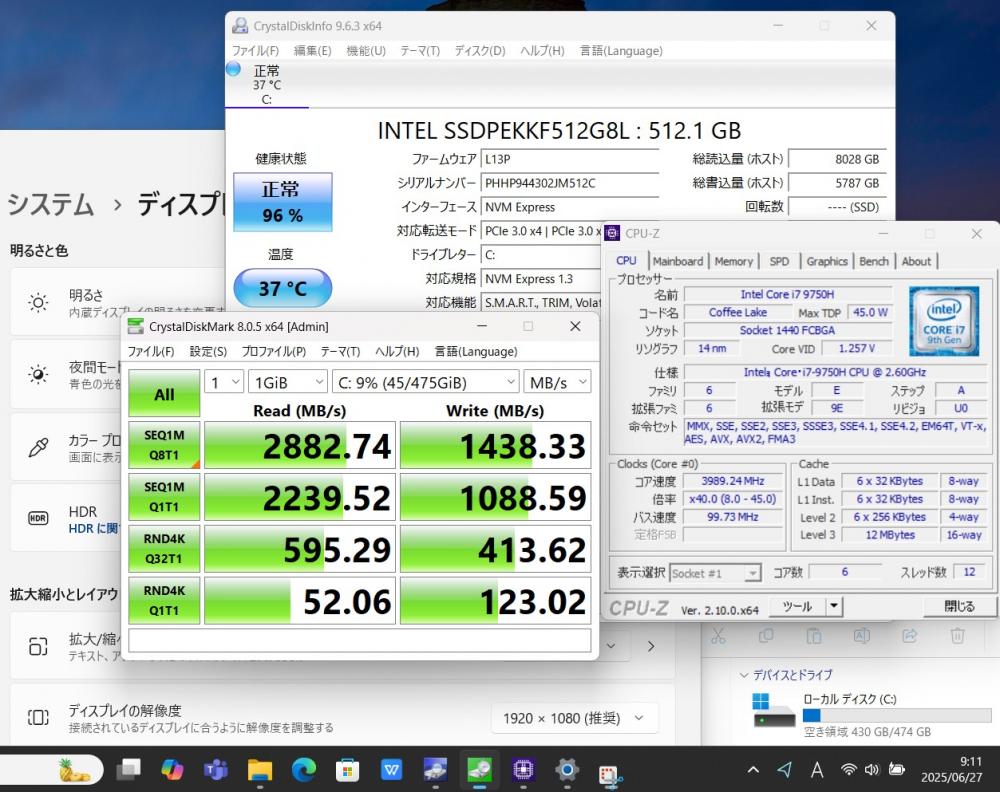Open Microsoft Store from the taskbar
Viewport: 1000px width, 792px height.
click(x=348, y=770)
